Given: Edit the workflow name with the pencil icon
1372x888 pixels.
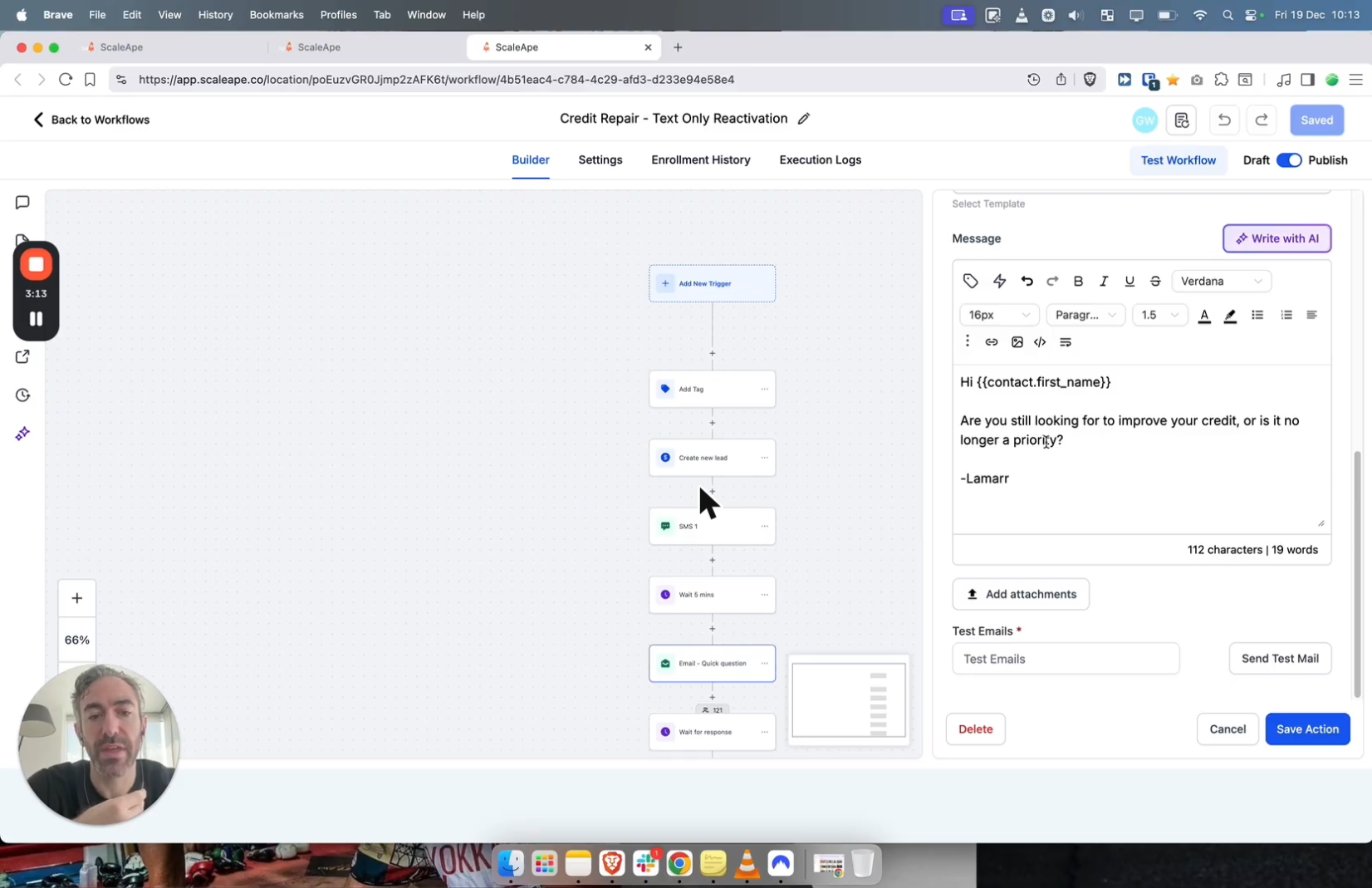Looking at the screenshot, I should click(804, 119).
